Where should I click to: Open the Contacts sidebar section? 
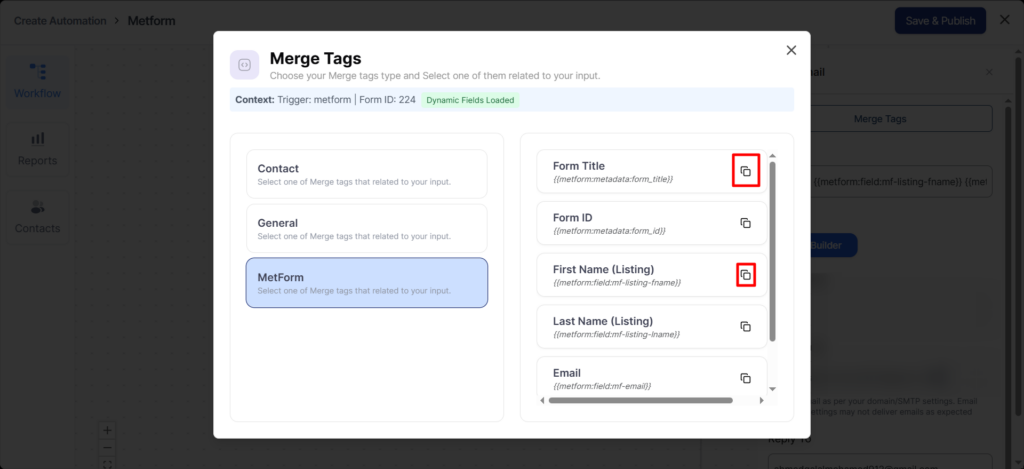click(x=37, y=216)
